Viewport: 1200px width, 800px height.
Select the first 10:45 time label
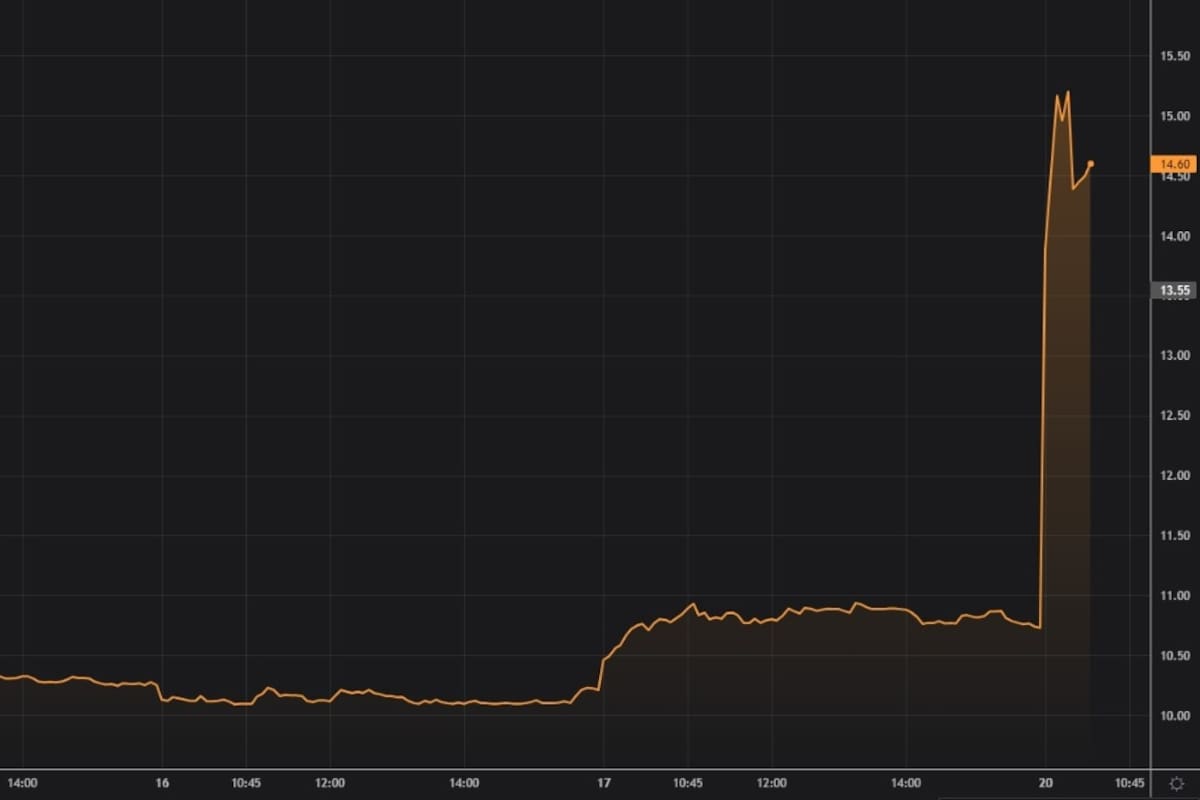245,784
